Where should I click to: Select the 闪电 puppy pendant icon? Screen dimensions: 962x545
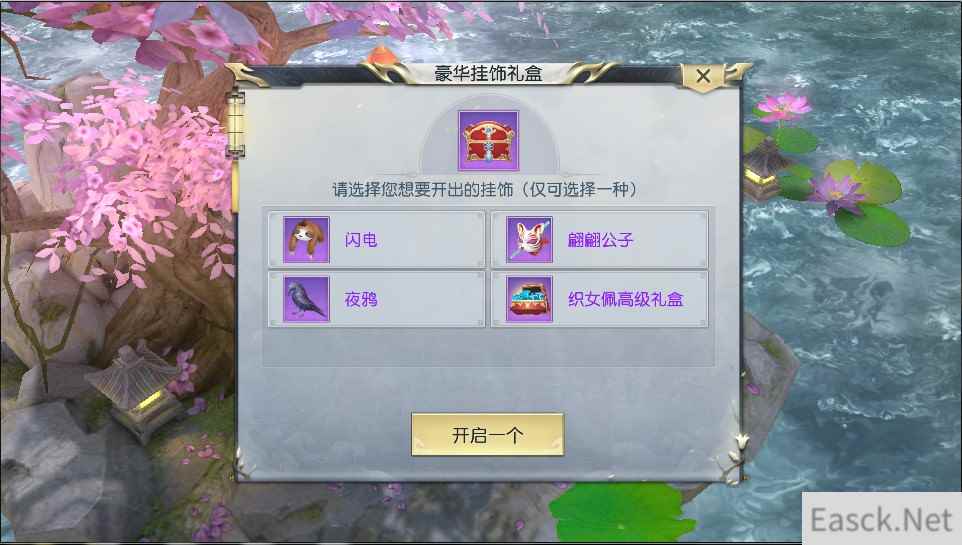click(306, 239)
